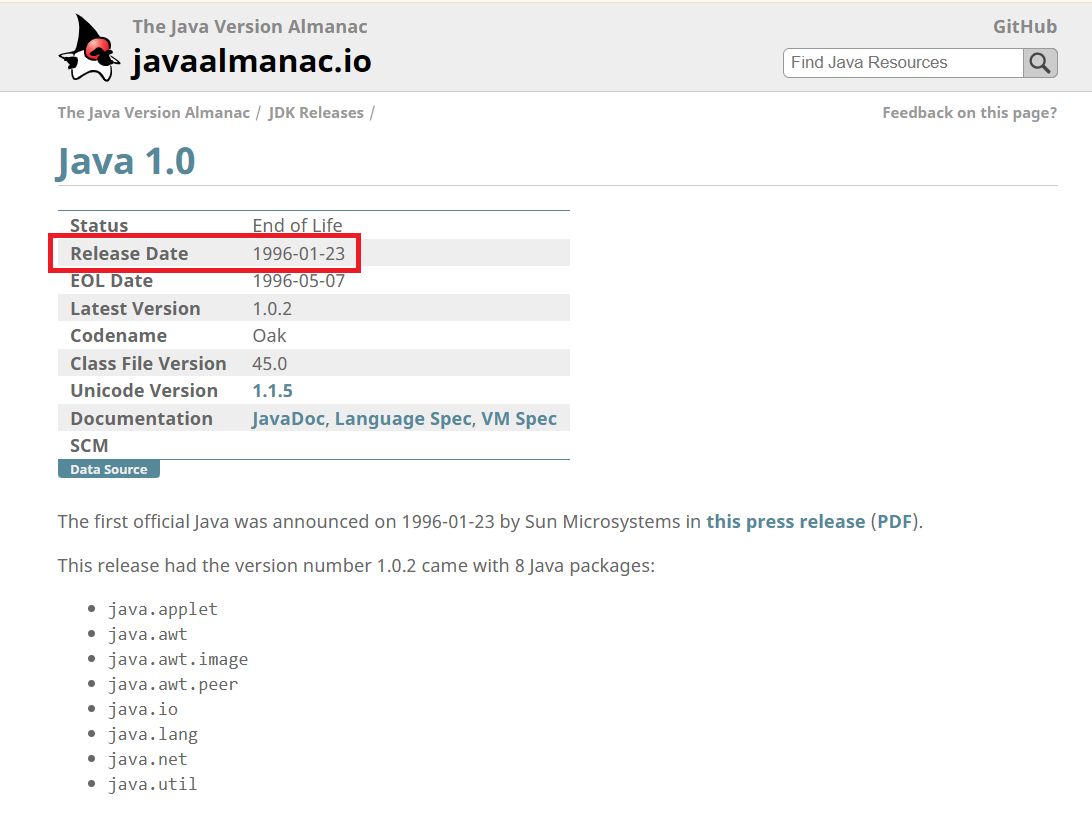Click the Documentation row label
Viewport: 1092px width, 819px height.
click(141, 419)
